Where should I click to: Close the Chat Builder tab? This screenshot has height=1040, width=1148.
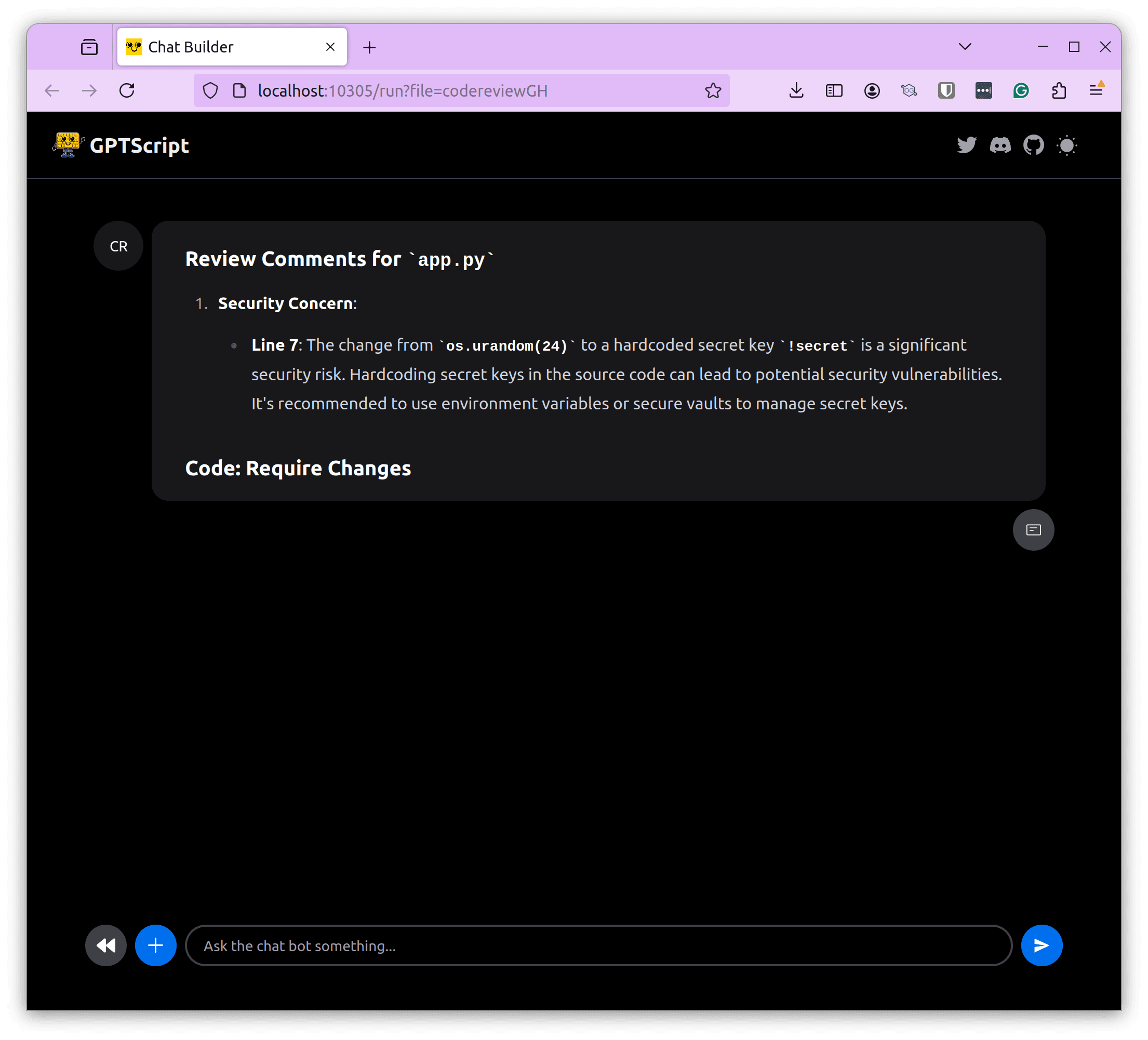(330, 47)
